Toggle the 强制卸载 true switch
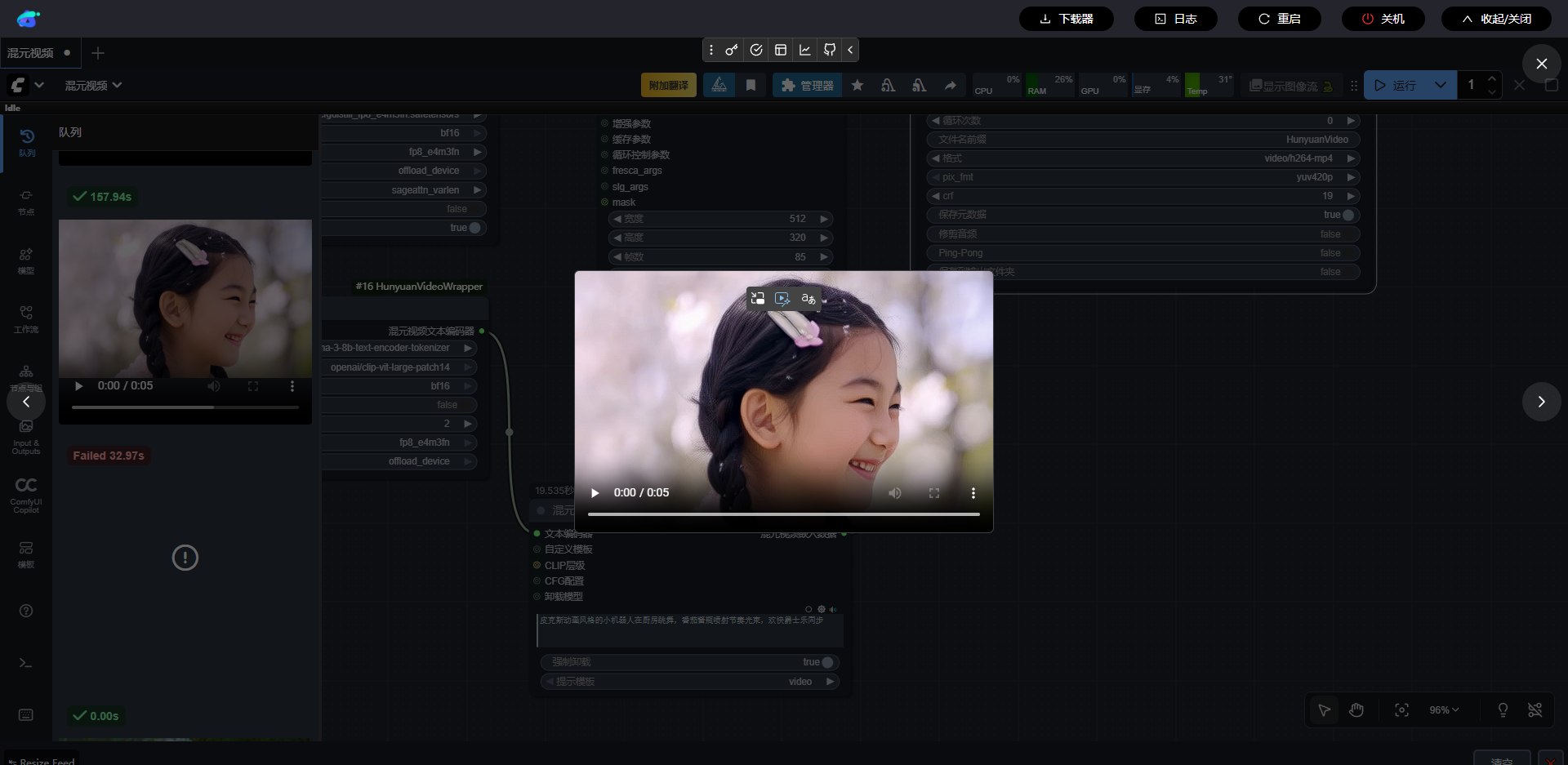The height and width of the screenshot is (765, 1568). coord(690,662)
